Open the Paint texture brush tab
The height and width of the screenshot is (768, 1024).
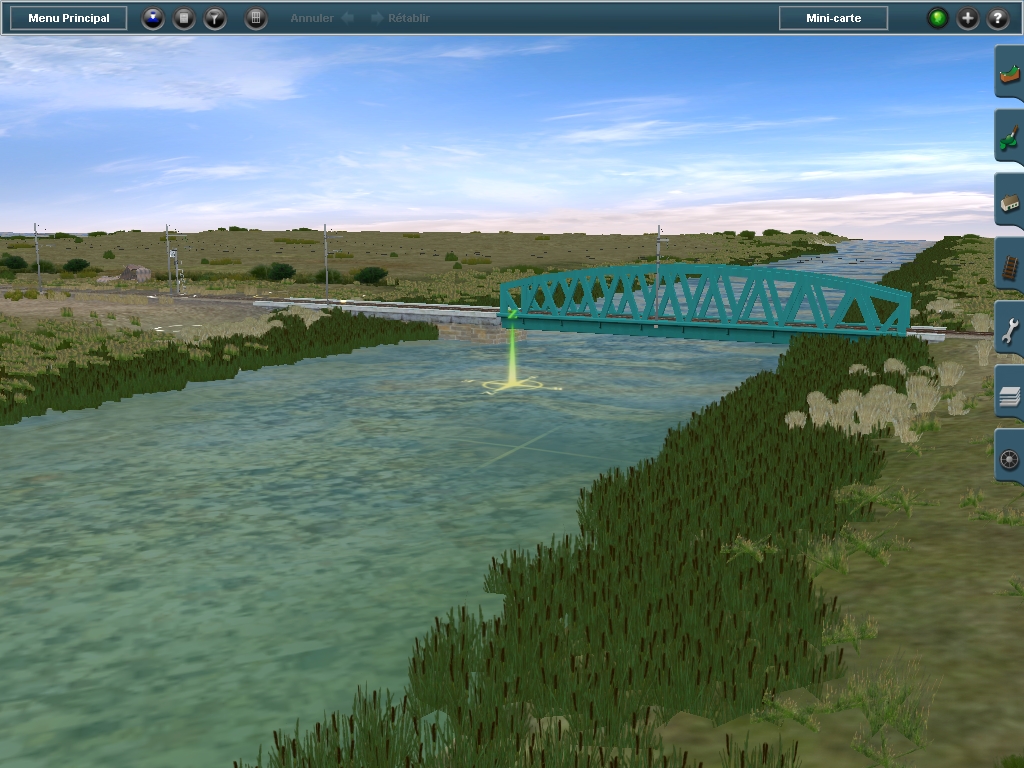pos(1010,136)
